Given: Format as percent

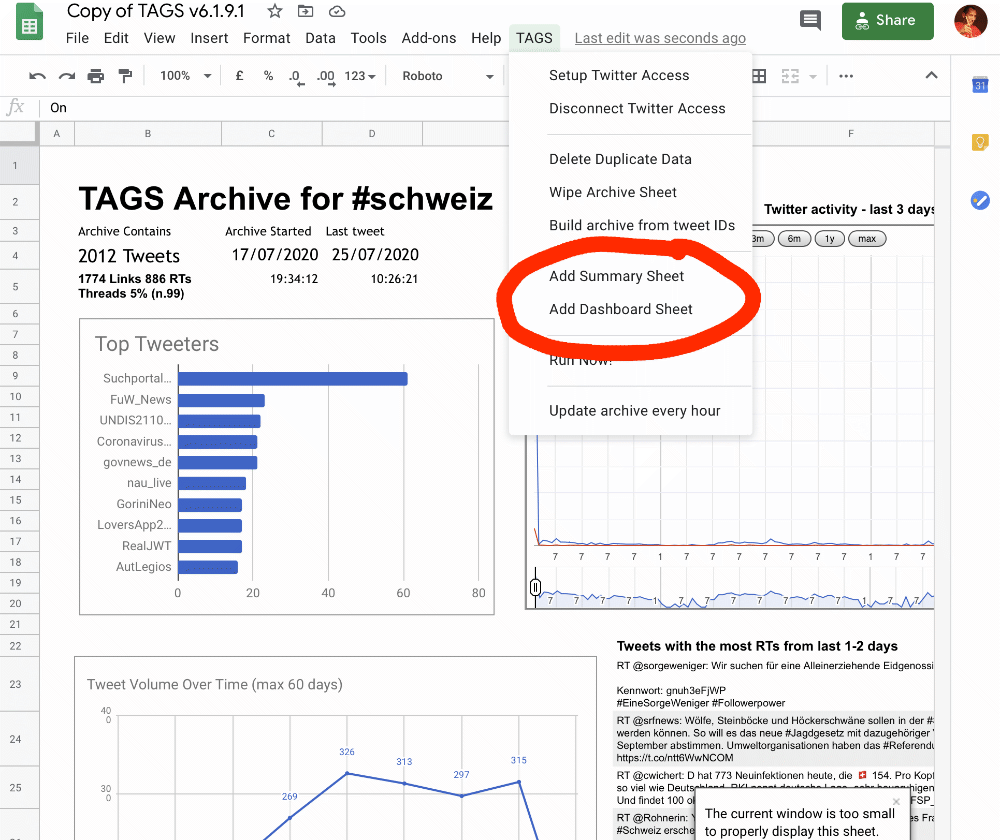Looking at the screenshot, I should coord(268,76).
